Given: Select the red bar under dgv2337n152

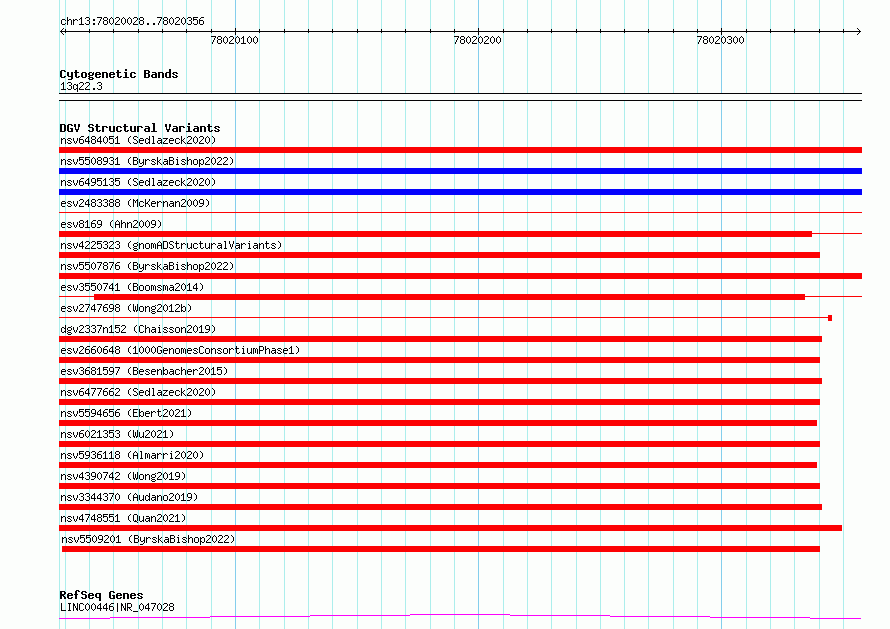Looking at the screenshot, I should [x=440, y=339].
